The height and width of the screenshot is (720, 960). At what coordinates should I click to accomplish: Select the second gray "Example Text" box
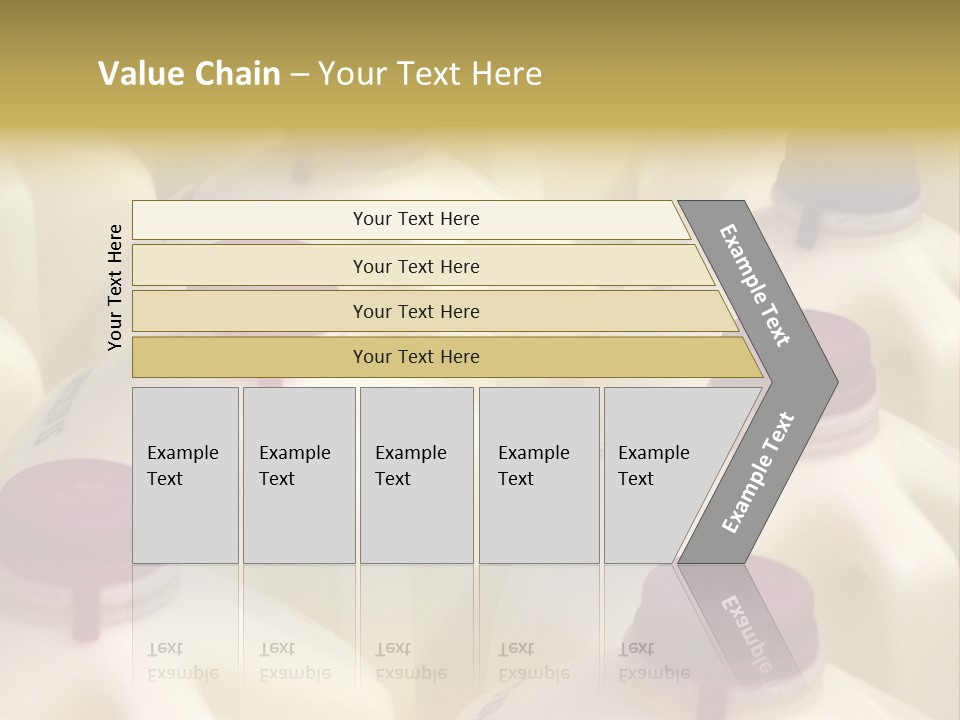click(298, 474)
